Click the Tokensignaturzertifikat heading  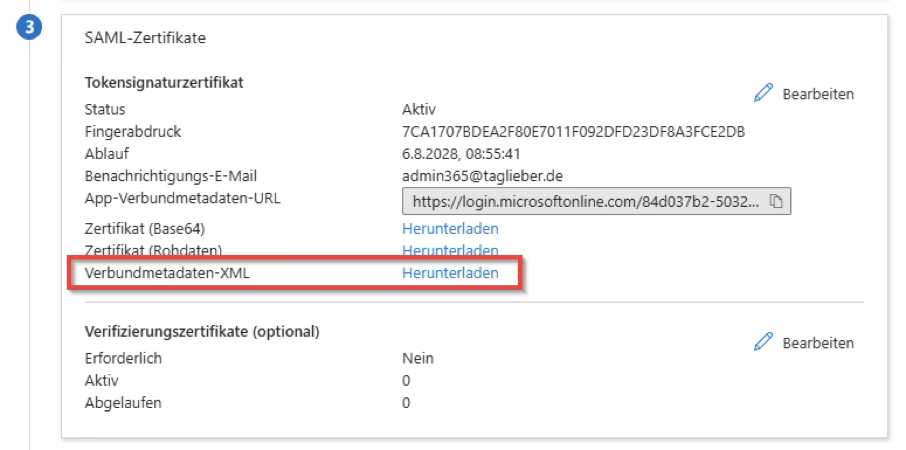164,83
